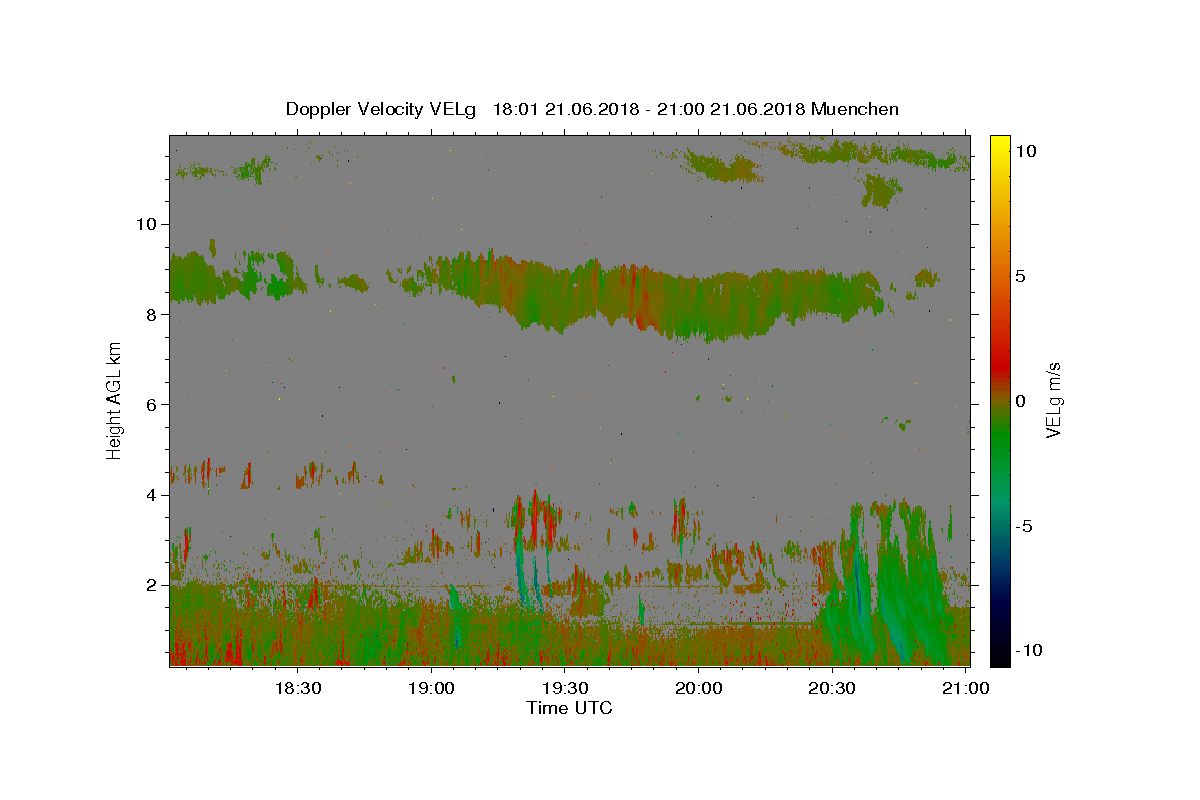Click the 21:00 time tick label
This screenshot has width=1200, height=800.
[965, 688]
